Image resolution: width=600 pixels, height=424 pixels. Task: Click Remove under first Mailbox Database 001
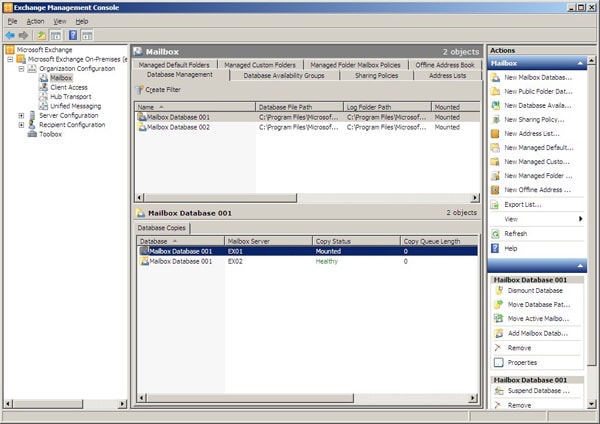tap(519, 348)
